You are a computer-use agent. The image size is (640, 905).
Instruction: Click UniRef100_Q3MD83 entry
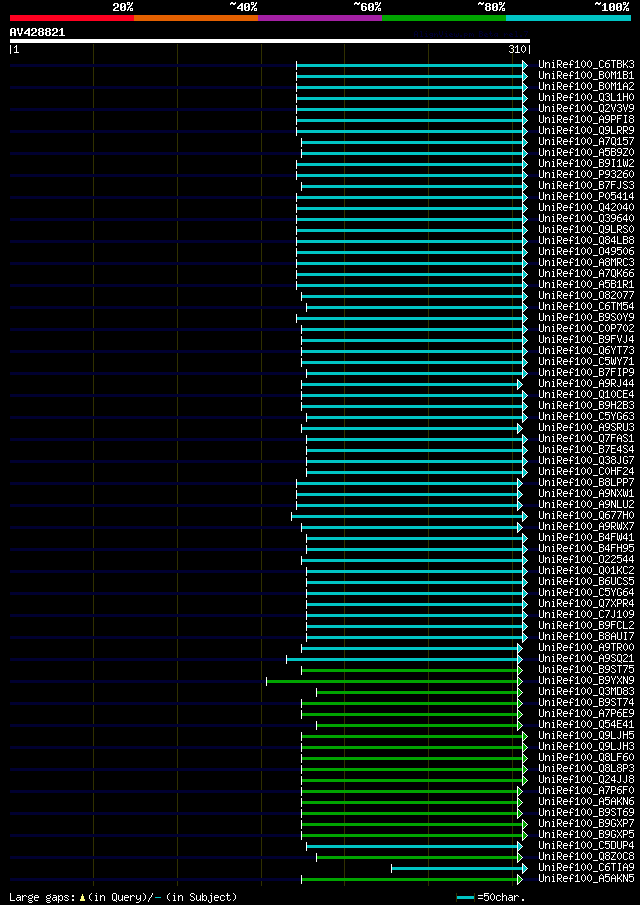tap(586, 693)
